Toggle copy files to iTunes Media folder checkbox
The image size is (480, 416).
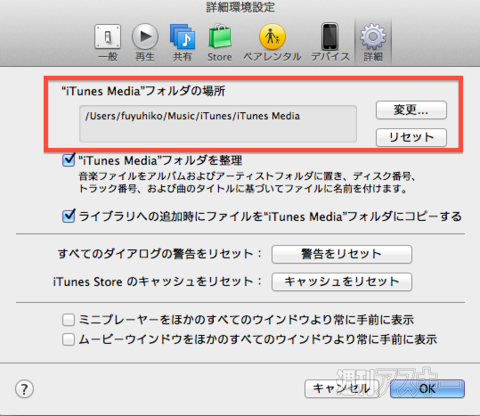point(69,216)
